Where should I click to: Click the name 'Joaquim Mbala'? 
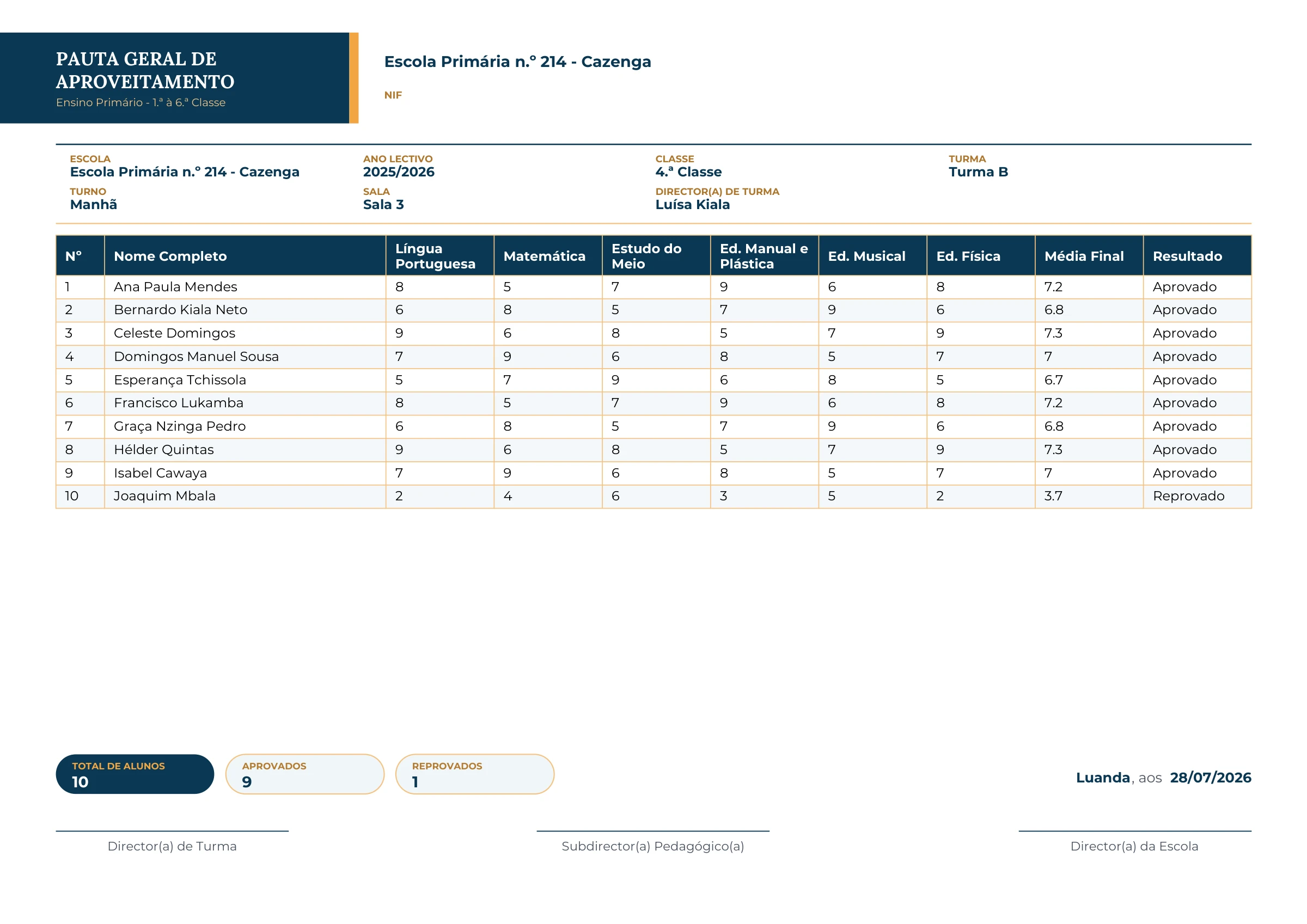tap(164, 496)
